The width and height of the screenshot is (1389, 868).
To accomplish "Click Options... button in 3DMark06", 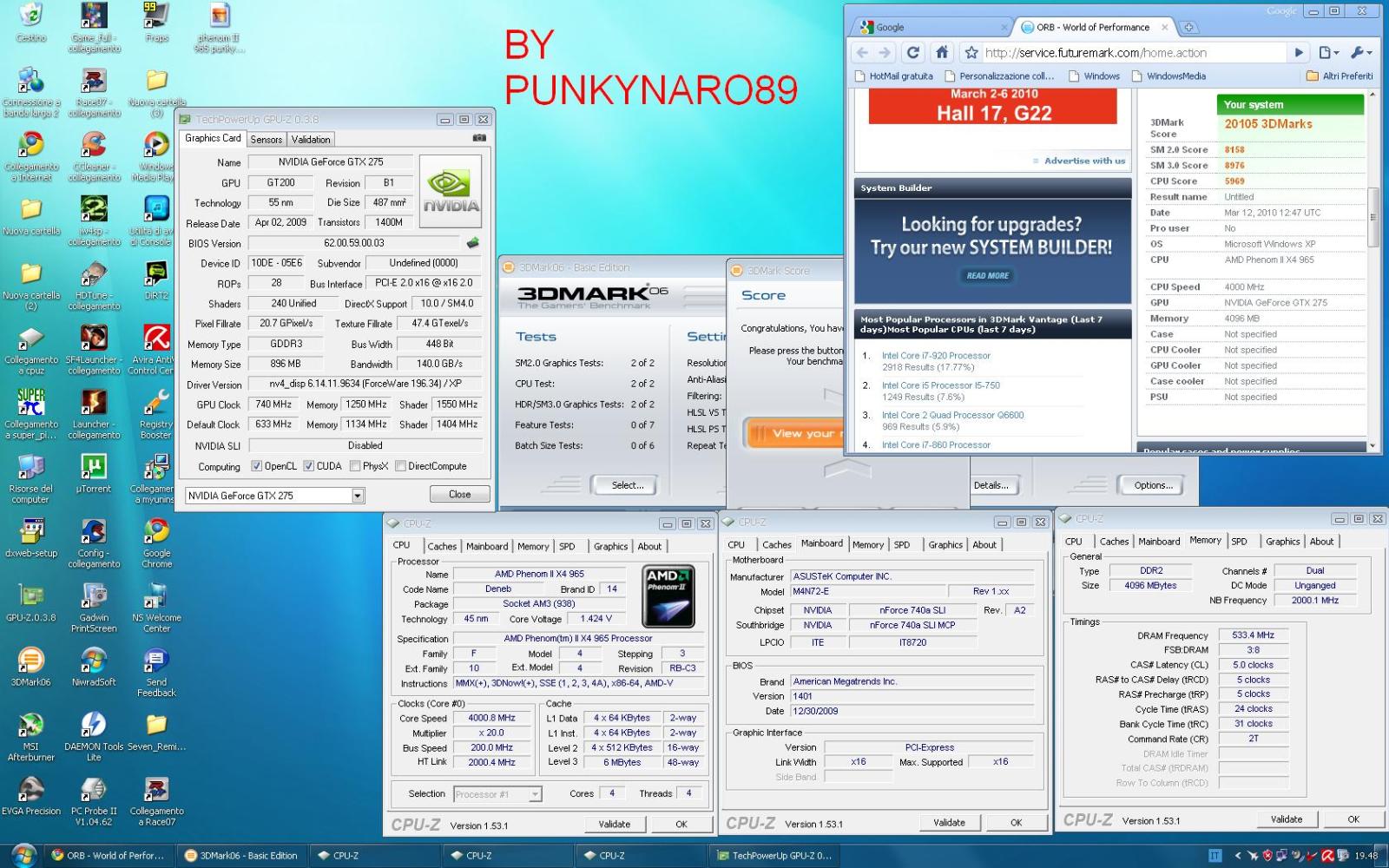I will click(1153, 485).
